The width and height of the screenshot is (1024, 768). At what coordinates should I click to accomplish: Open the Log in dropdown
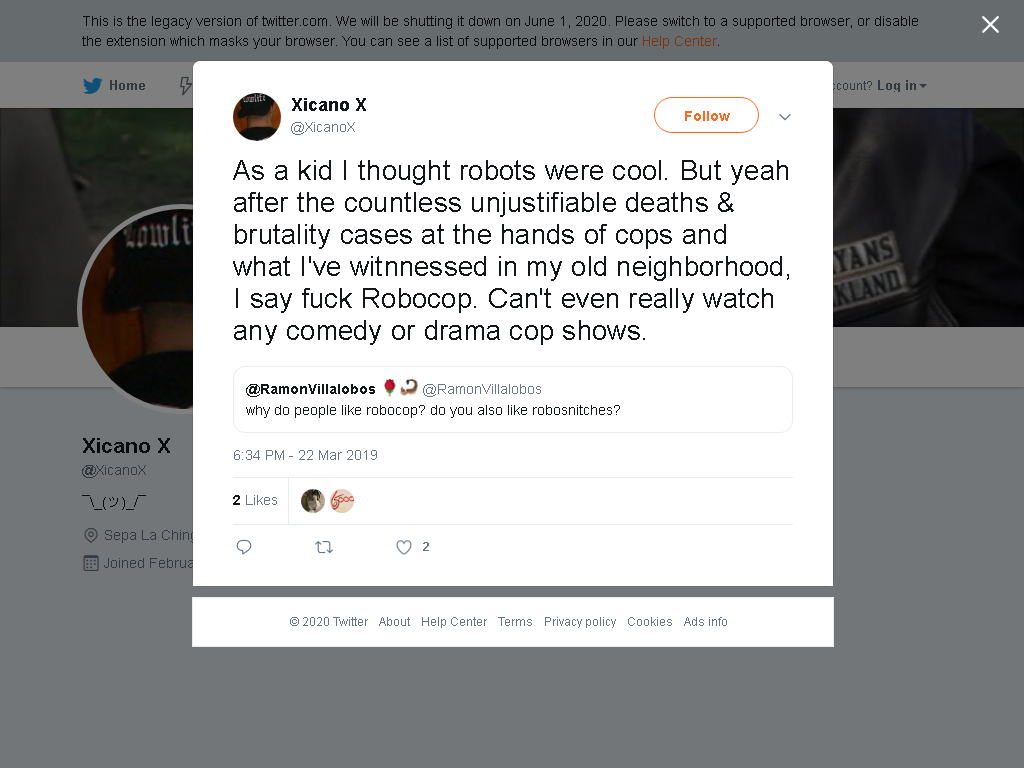901,86
